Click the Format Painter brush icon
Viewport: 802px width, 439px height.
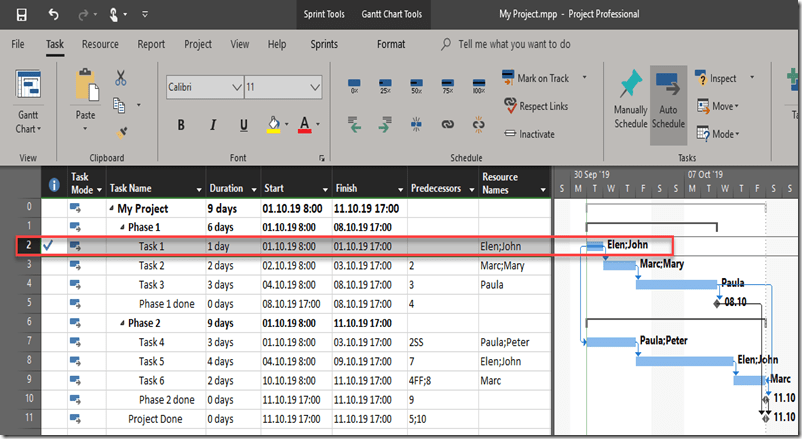click(121, 130)
